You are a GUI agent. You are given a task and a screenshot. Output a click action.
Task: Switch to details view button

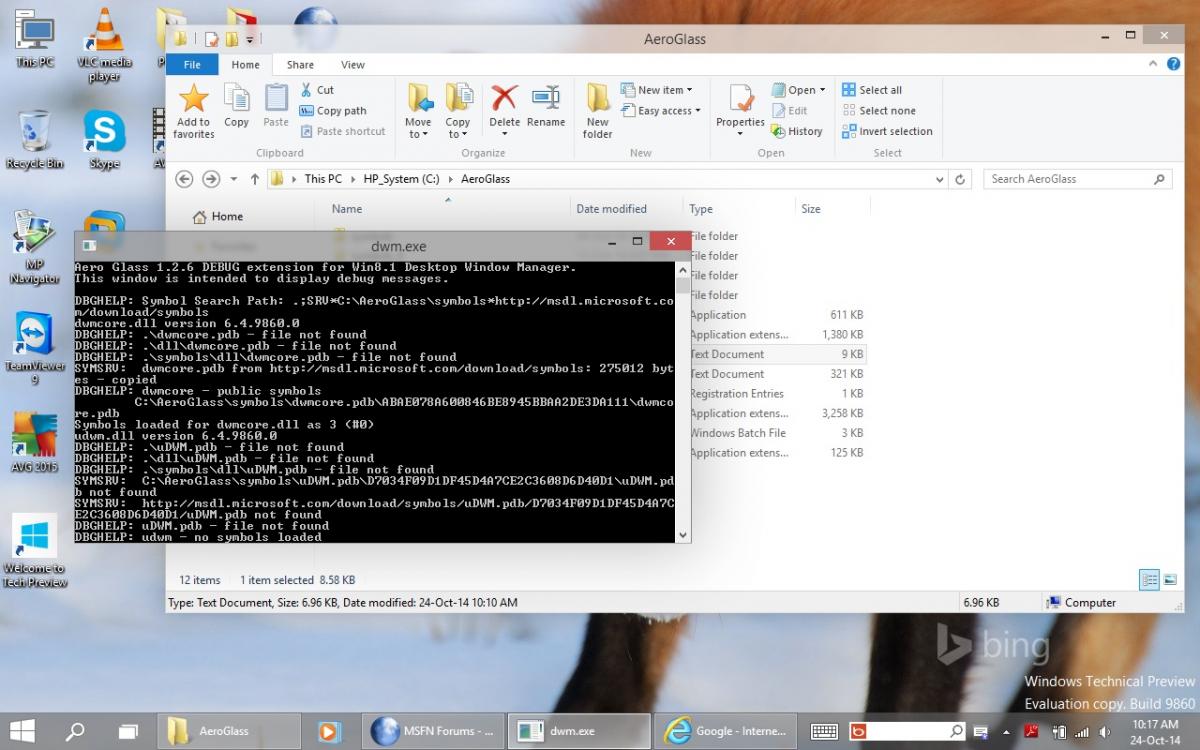coord(1150,580)
